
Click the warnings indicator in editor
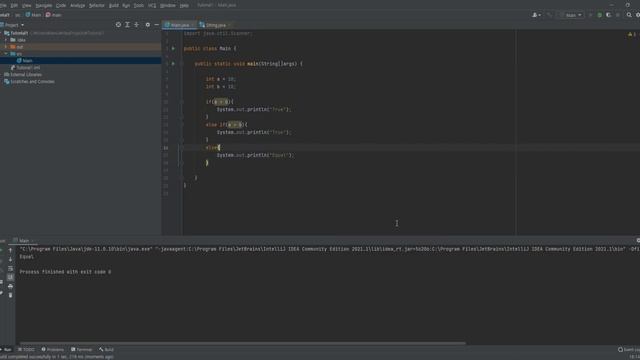click(632, 34)
